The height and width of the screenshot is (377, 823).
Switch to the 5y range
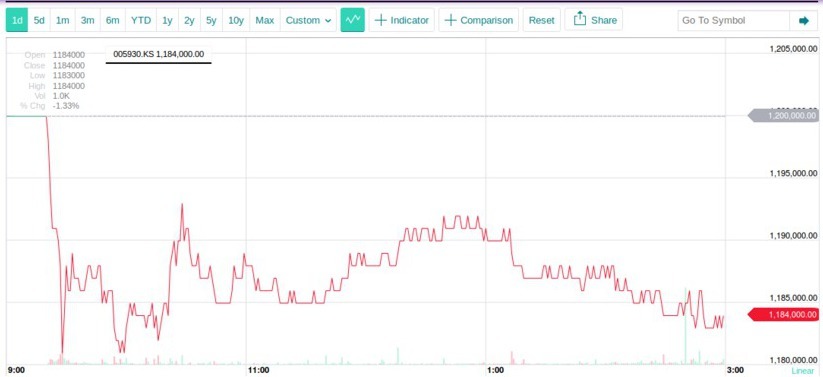coord(211,20)
